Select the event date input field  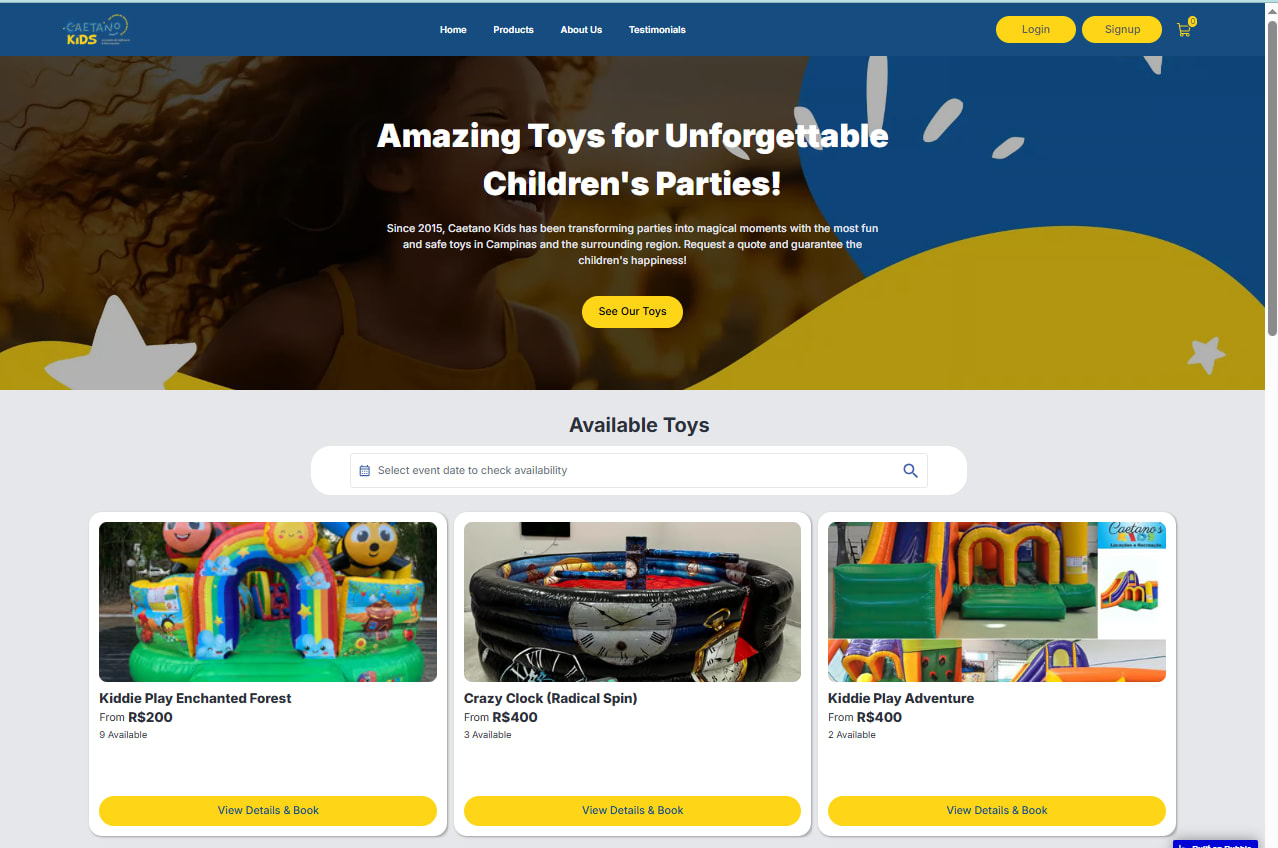point(638,471)
